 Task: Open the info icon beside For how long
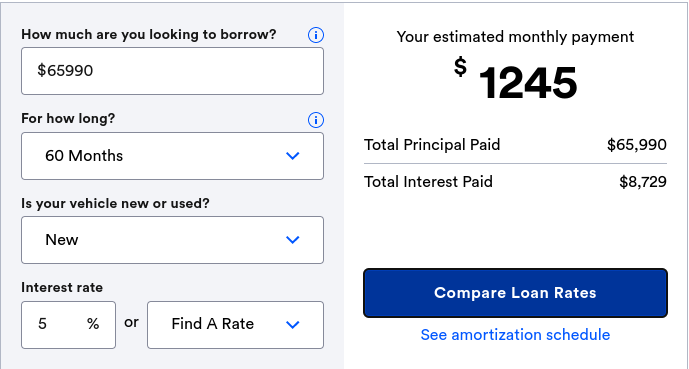tap(315, 119)
